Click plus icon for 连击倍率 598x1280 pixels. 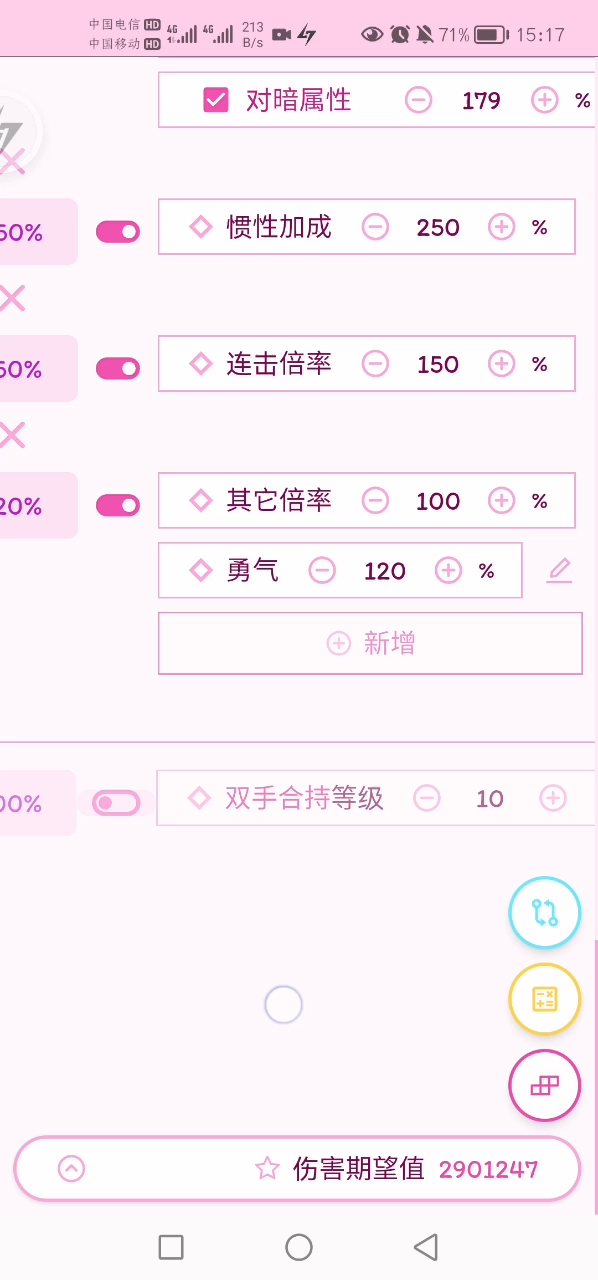501,364
